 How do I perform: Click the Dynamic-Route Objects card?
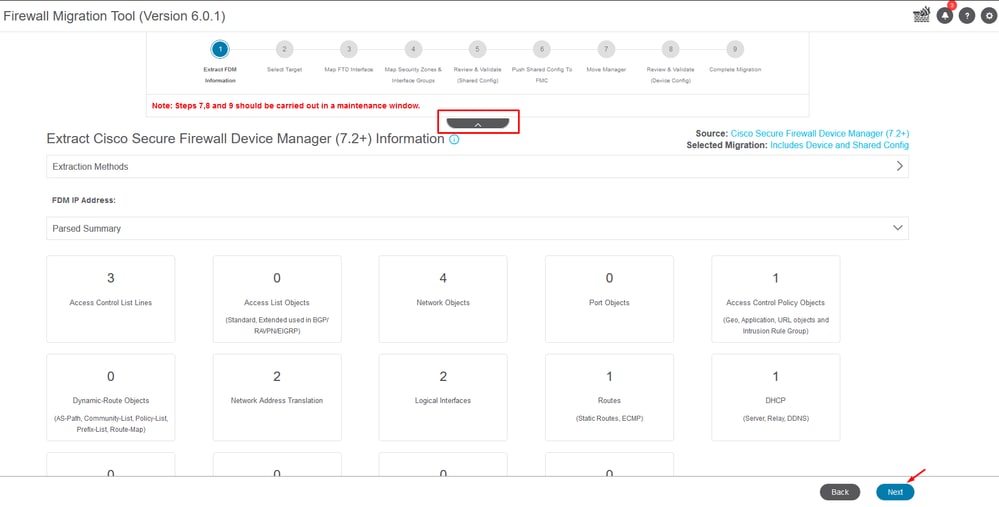click(111, 397)
